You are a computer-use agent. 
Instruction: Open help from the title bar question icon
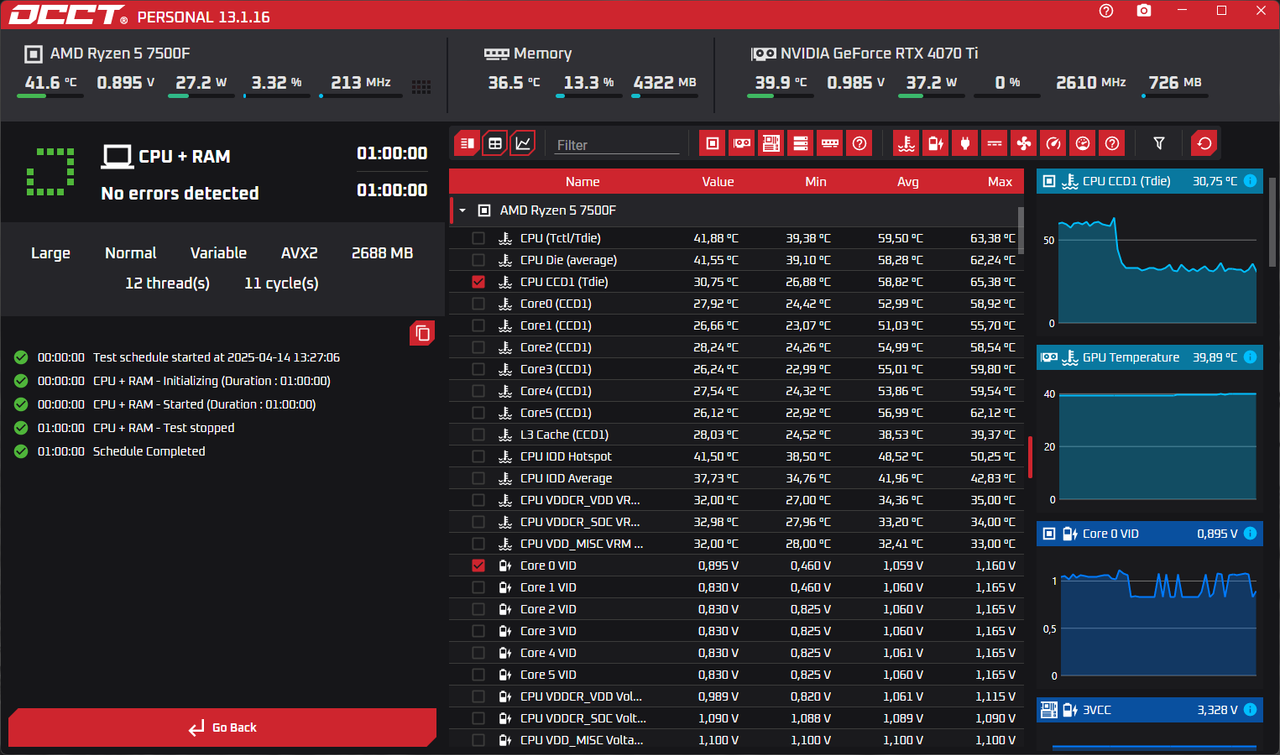[x=1106, y=11]
